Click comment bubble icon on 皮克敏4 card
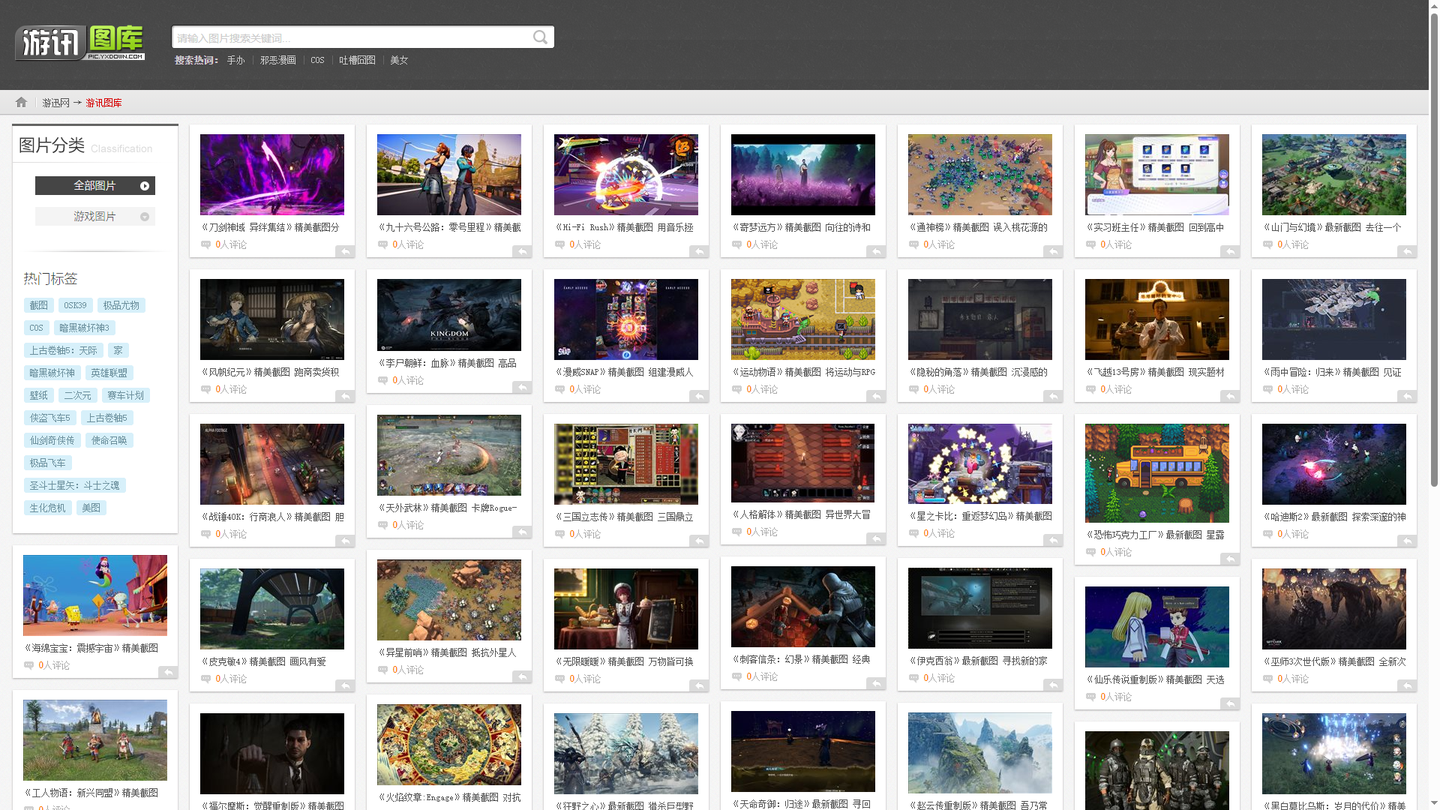 [x=206, y=679]
